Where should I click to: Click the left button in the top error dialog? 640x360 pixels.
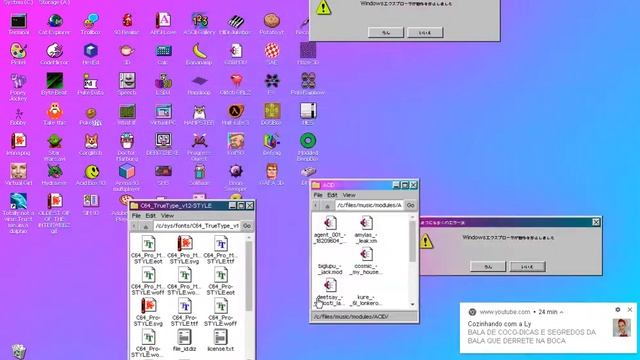(386, 33)
